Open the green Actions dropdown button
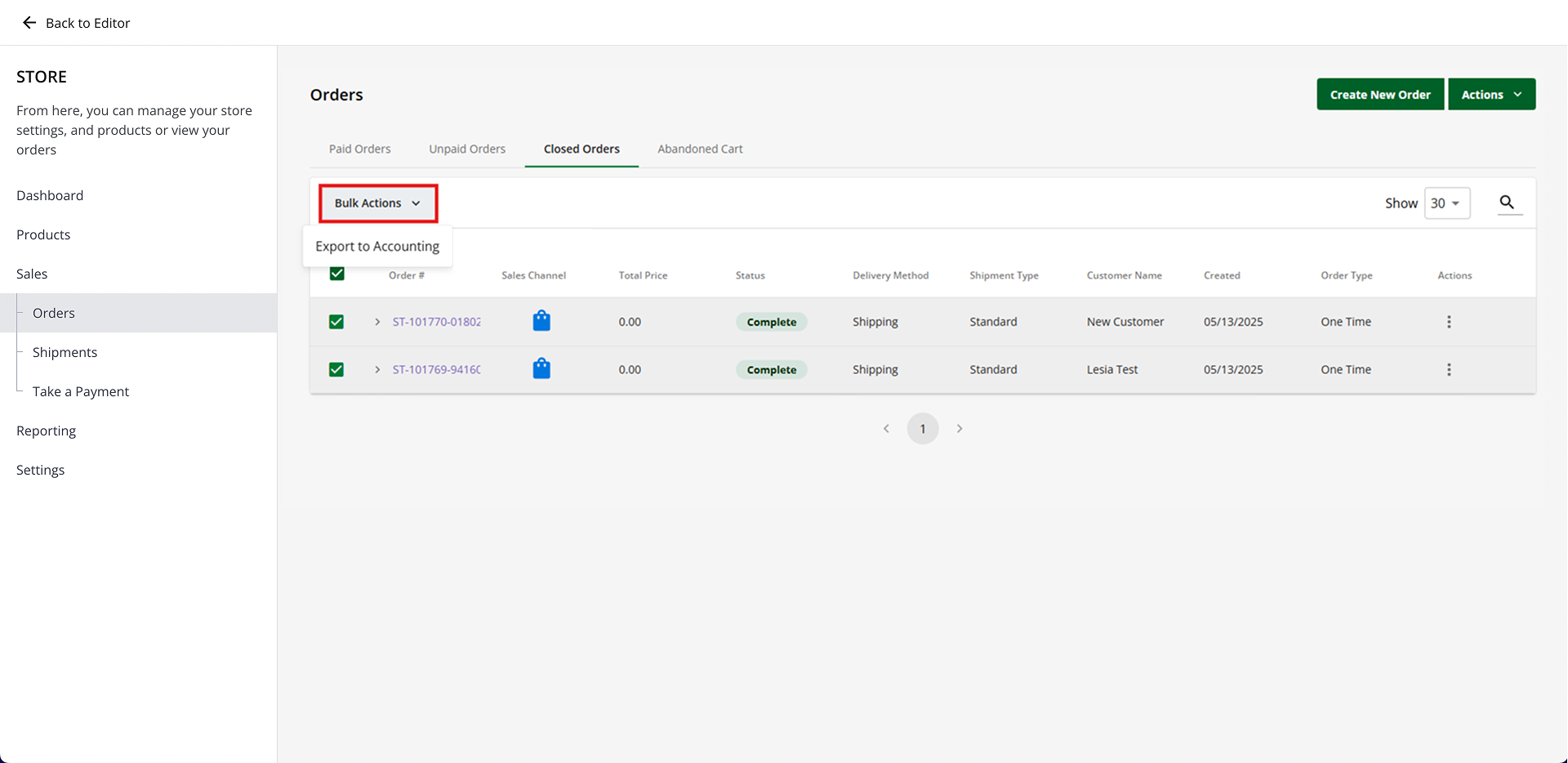Image resolution: width=1568 pixels, height=763 pixels. (x=1491, y=95)
